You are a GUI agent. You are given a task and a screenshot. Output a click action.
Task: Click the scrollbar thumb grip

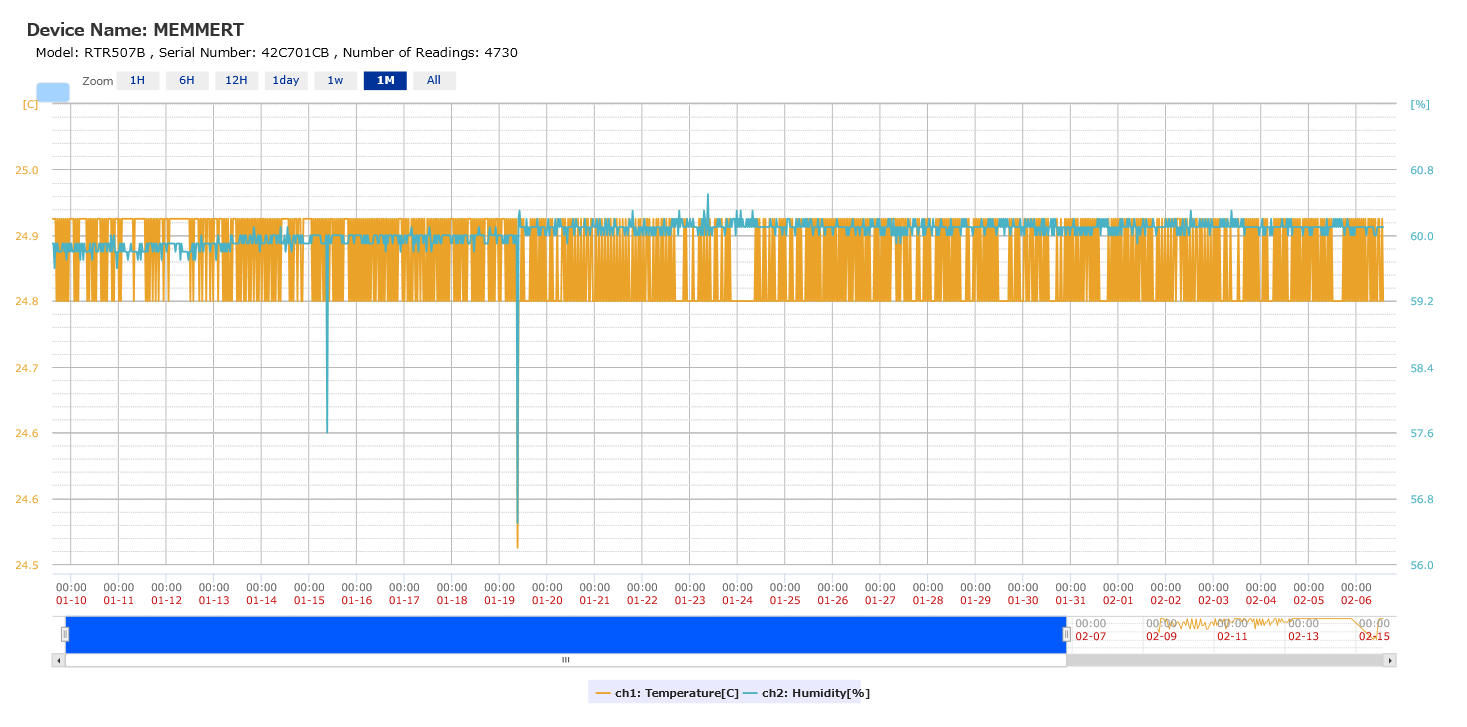pos(565,660)
